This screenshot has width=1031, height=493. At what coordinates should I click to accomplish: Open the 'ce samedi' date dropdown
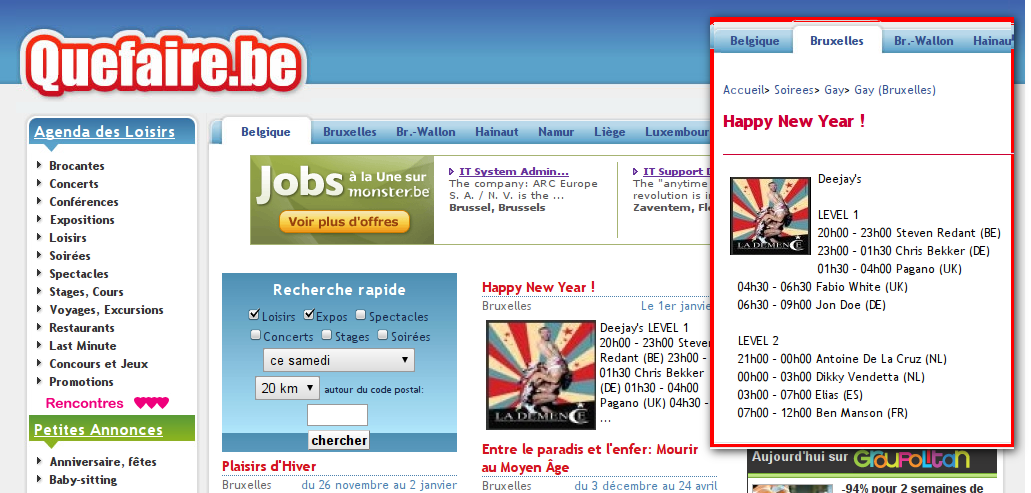pos(339,360)
